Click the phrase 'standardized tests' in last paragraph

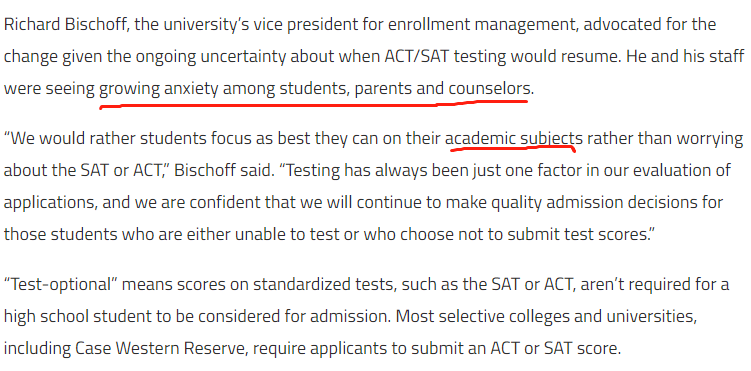(x=324, y=285)
